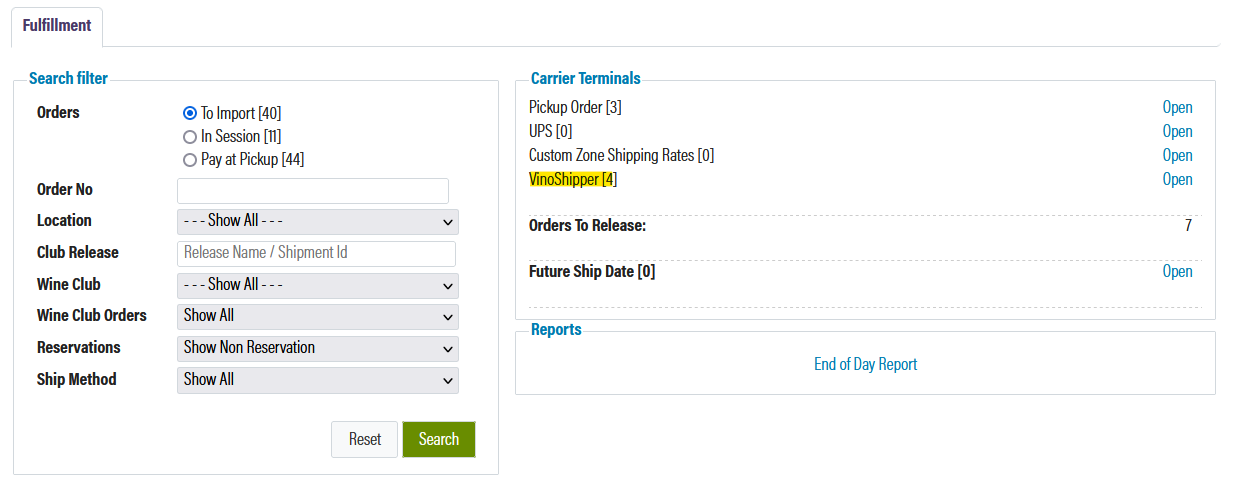The height and width of the screenshot is (483, 1239).
Task: Expand the Reservations dropdown
Action: [x=318, y=348]
